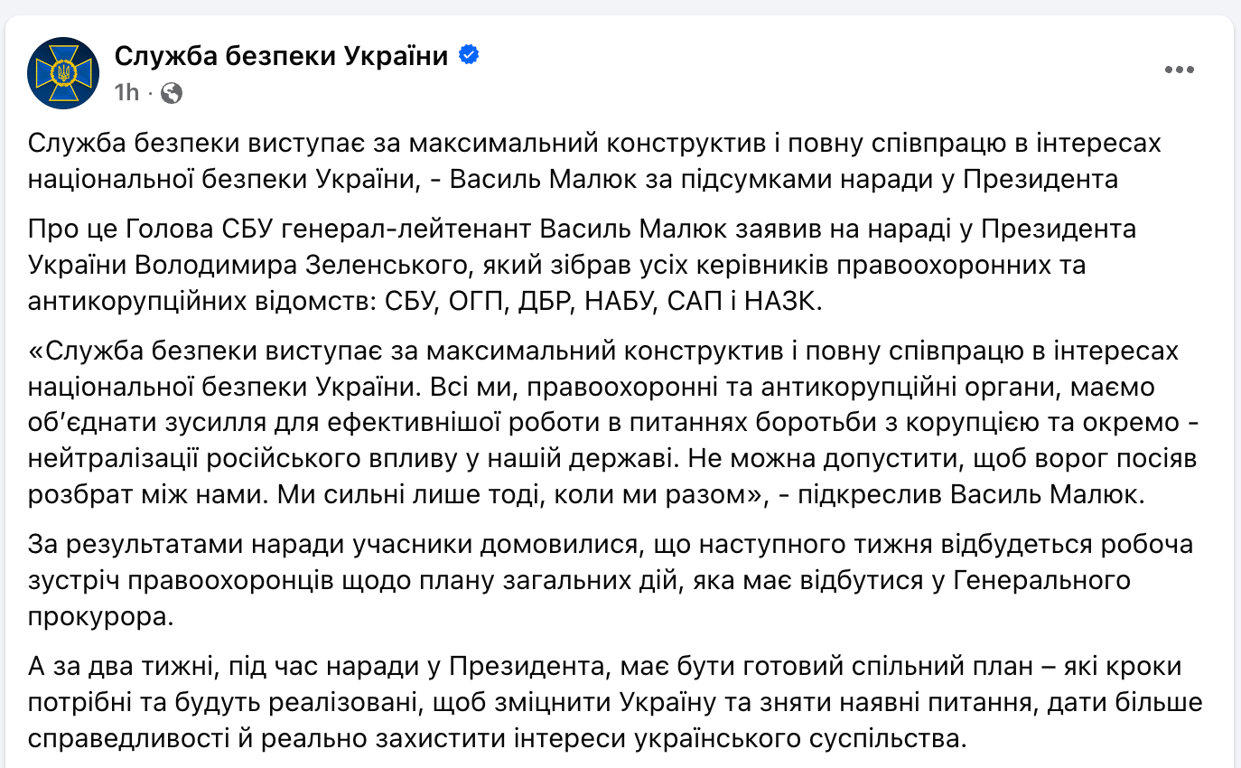The image size is (1241, 768).
Task: Open the Служба безпеки України page name
Action: click(x=281, y=56)
